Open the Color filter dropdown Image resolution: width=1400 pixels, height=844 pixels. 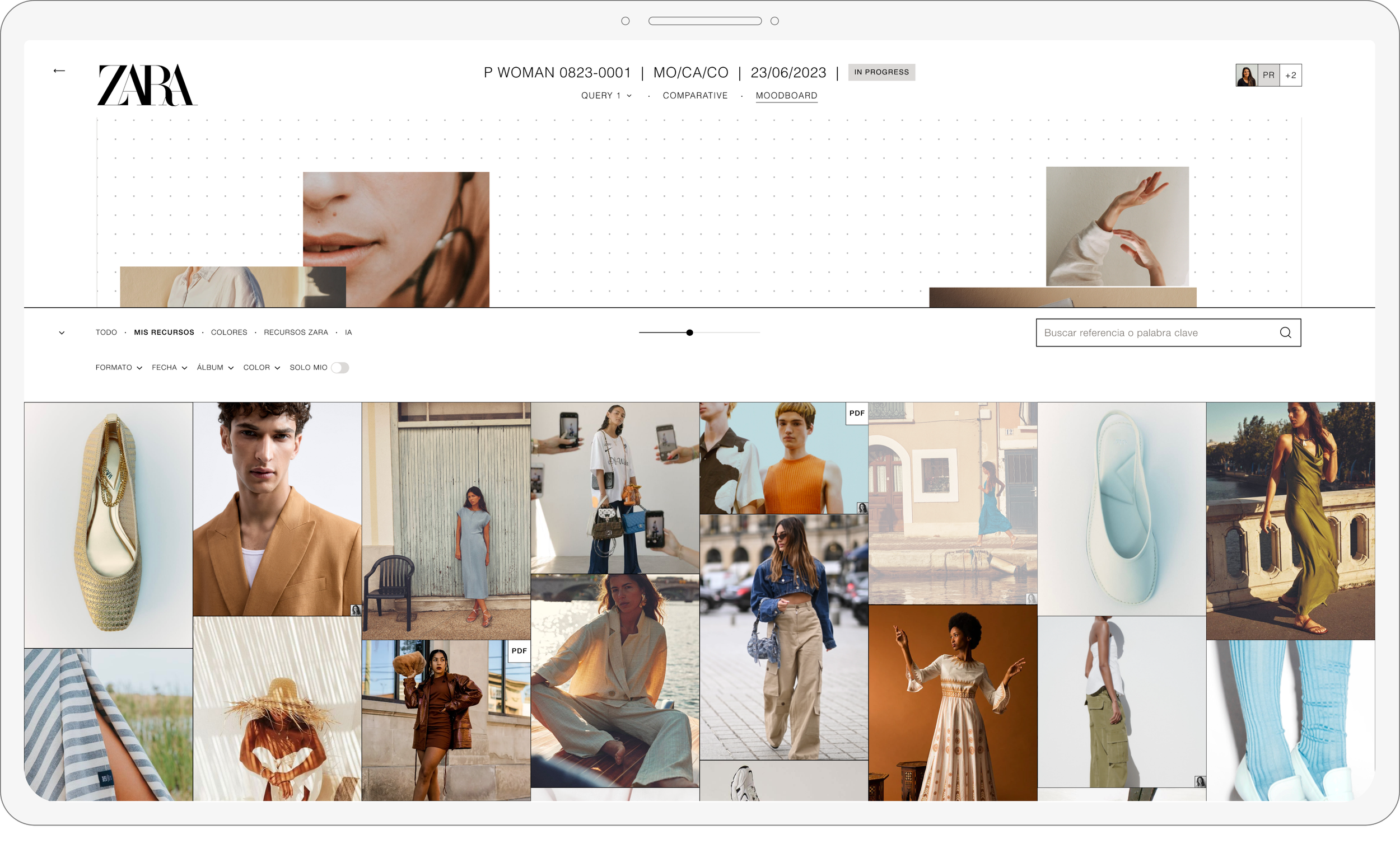pos(262,368)
